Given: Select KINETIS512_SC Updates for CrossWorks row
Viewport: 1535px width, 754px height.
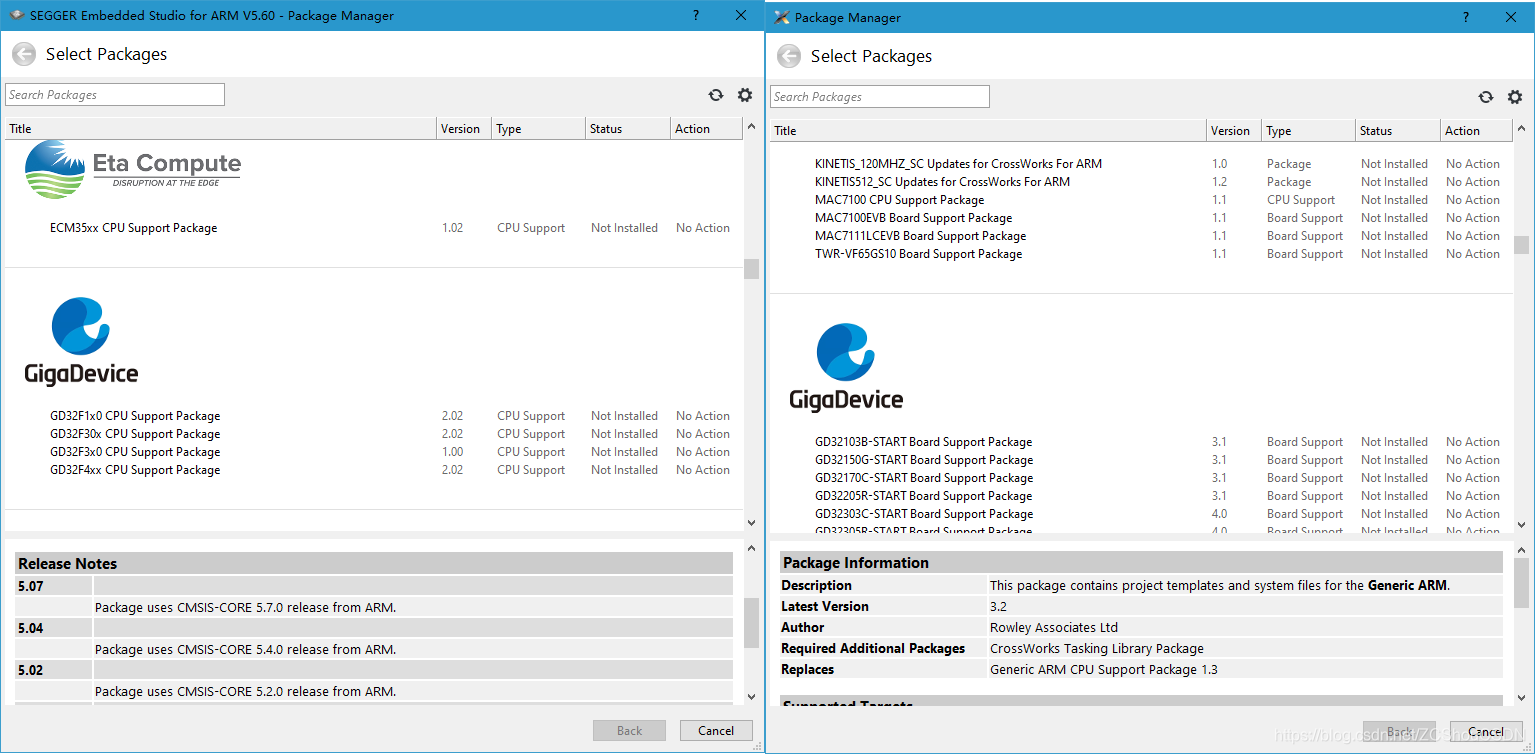Looking at the screenshot, I should pos(1141,182).
